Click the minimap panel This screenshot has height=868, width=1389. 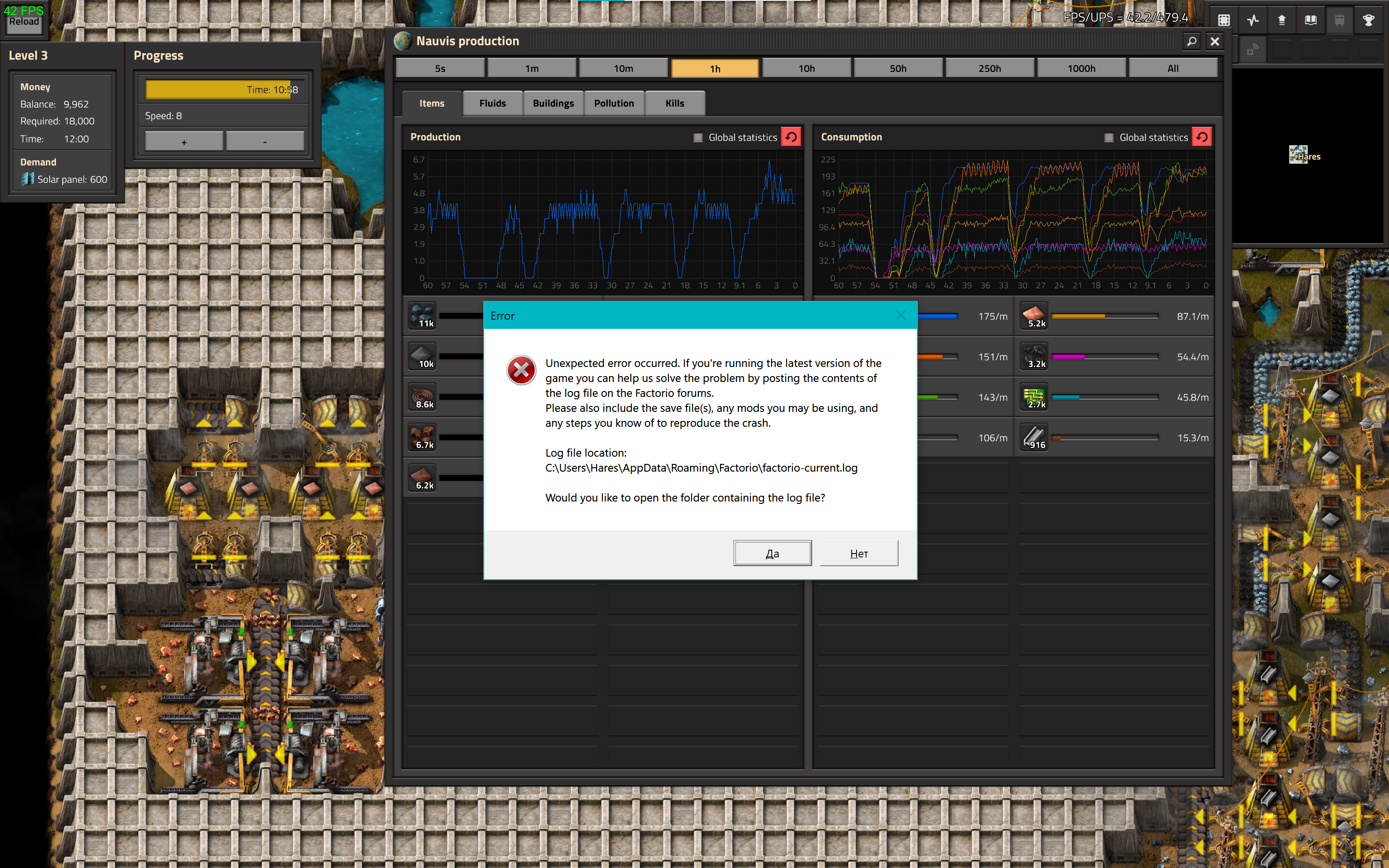pyautogui.click(x=1308, y=156)
